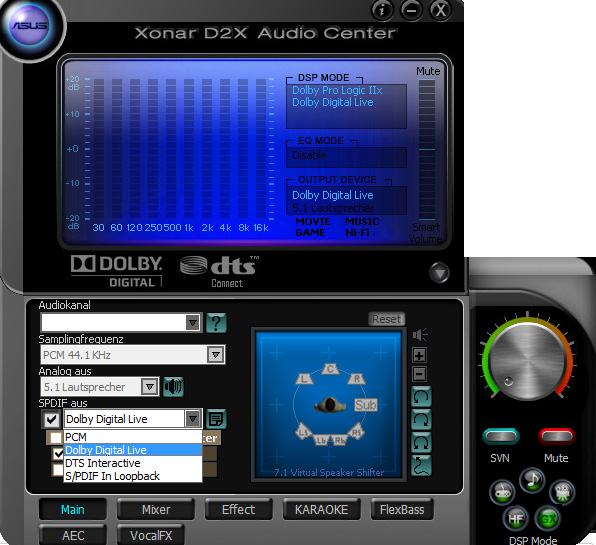The image size is (596, 545).
Task: Click the small speaker icon above the plus button
Action: pyautogui.click(x=420, y=335)
